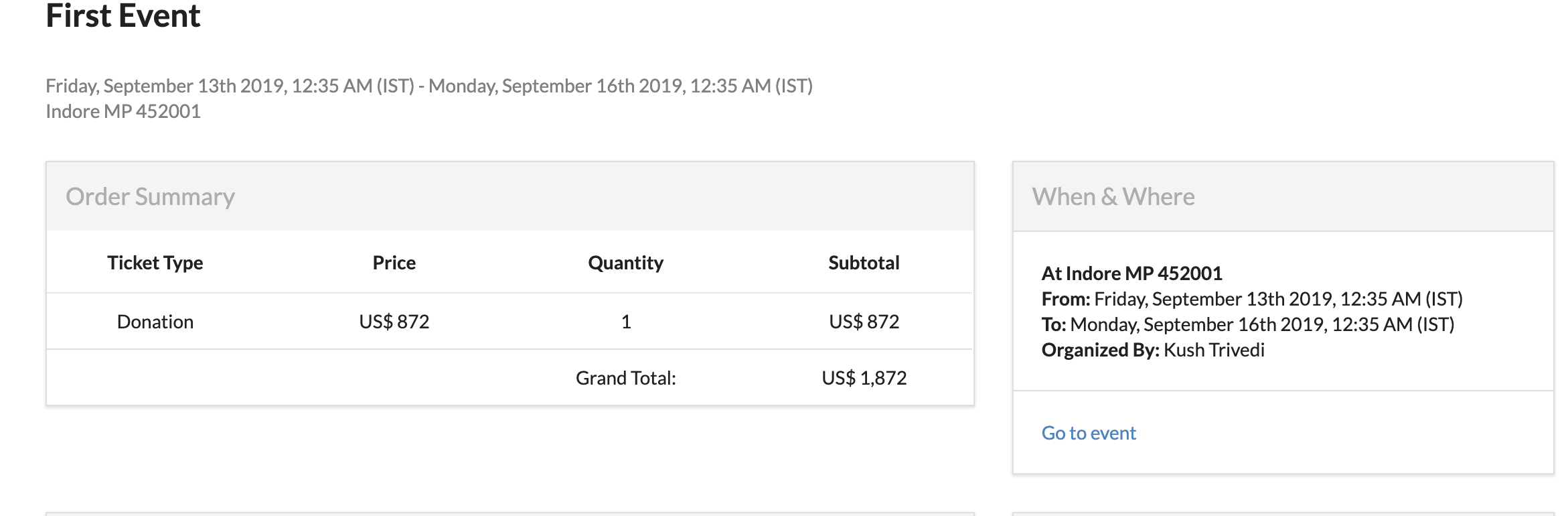Click the Order Summary panel header
Screen dimensions: 1568x516
pyautogui.click(x=151, y=197)
